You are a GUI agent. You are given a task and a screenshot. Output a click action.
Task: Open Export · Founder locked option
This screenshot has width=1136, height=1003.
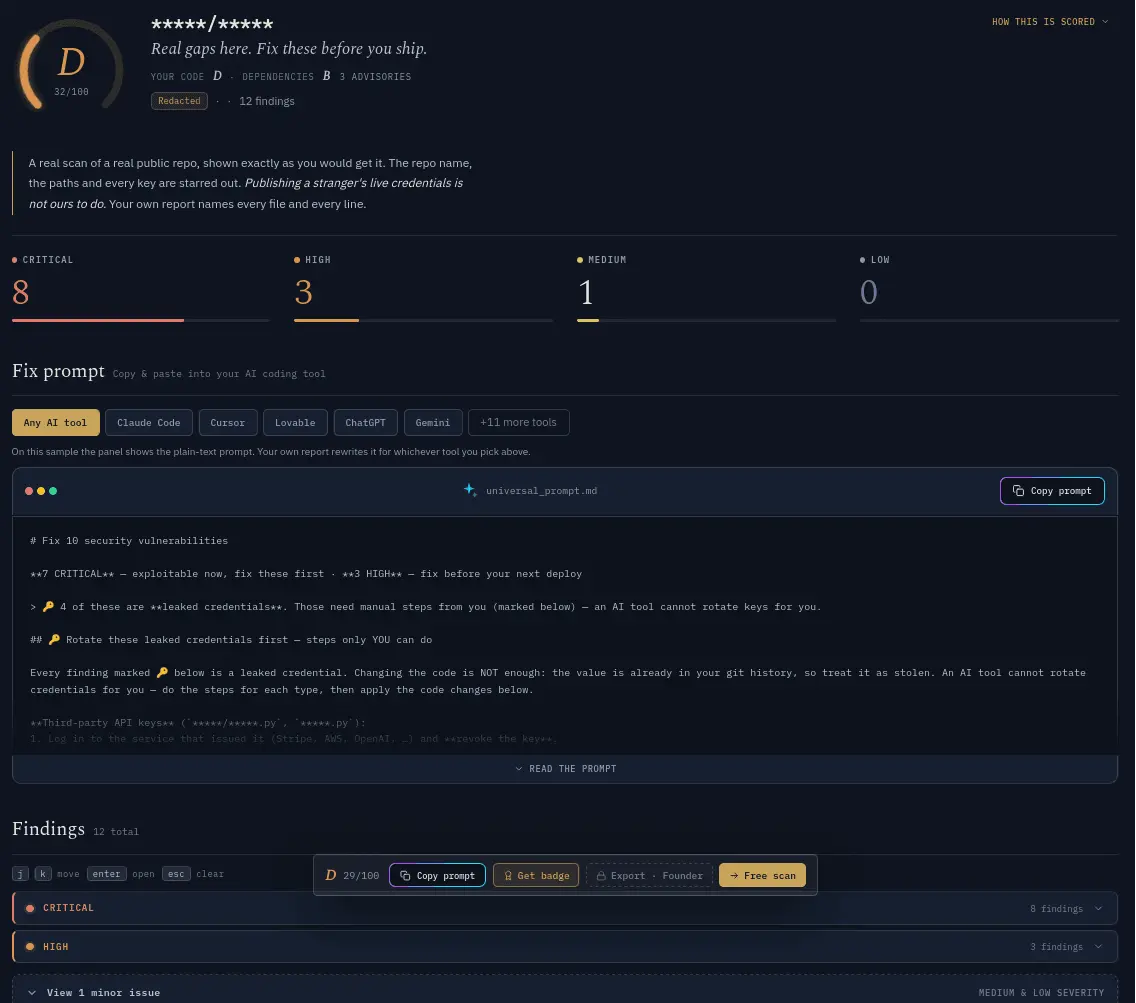650,875
